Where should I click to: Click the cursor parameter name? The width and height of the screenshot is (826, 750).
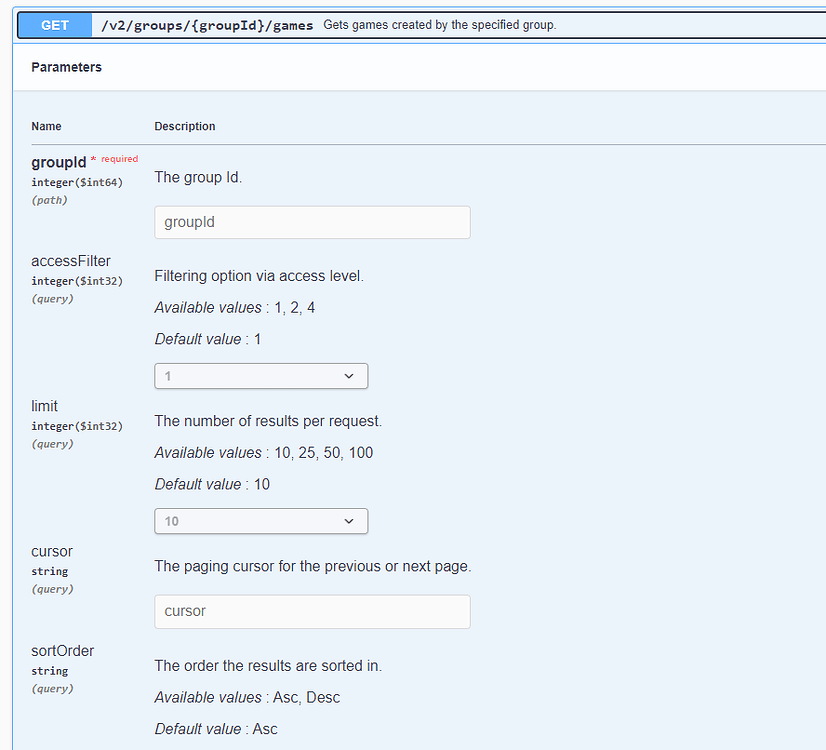(52, 551)
